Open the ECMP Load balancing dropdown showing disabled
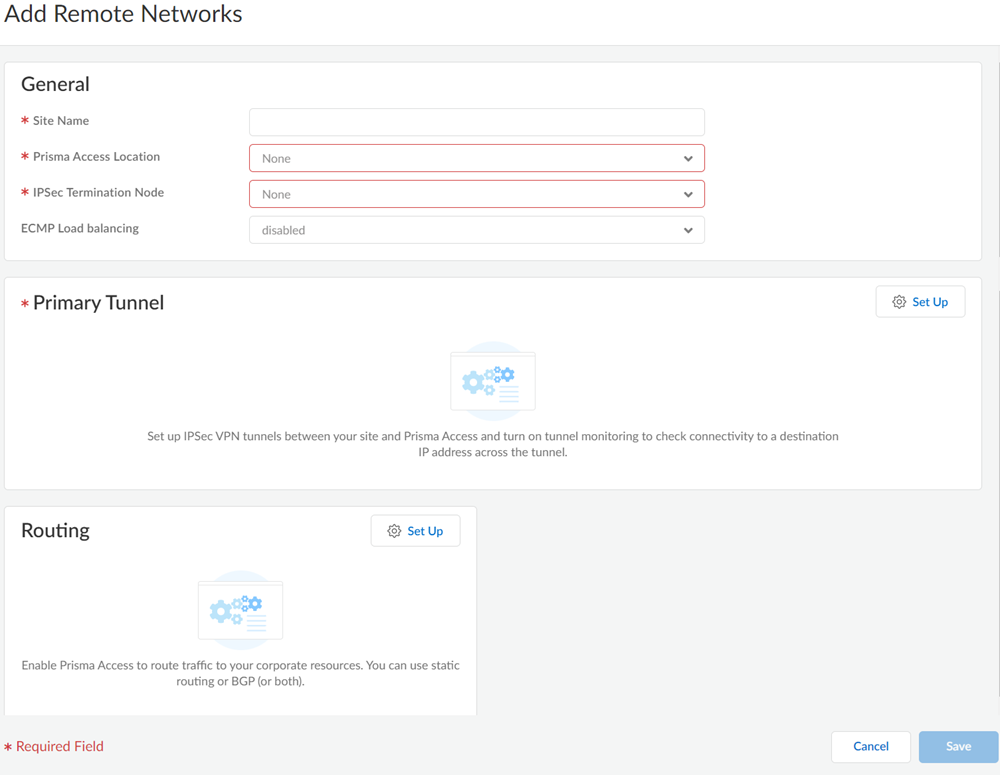The width and height of the screenshot is (1000, 775). click(476, 230)
